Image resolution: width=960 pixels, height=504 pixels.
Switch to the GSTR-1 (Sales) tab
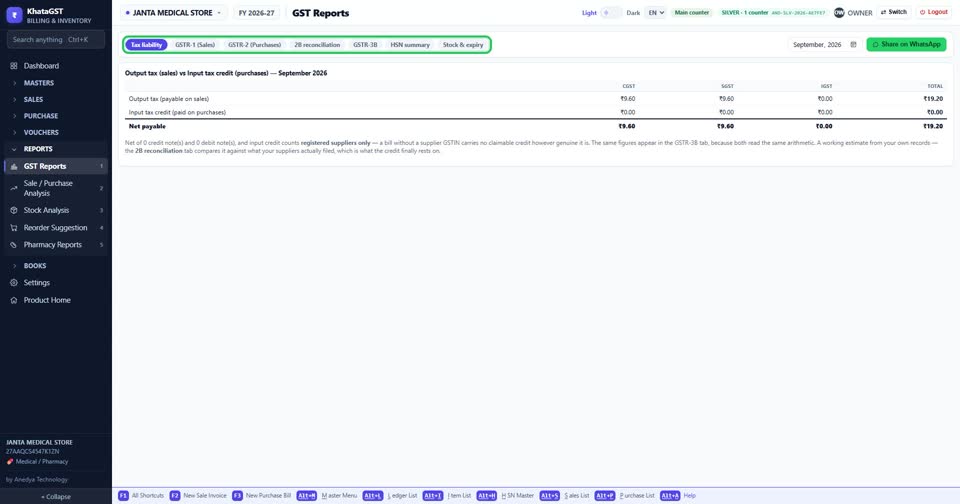(195, 45)
